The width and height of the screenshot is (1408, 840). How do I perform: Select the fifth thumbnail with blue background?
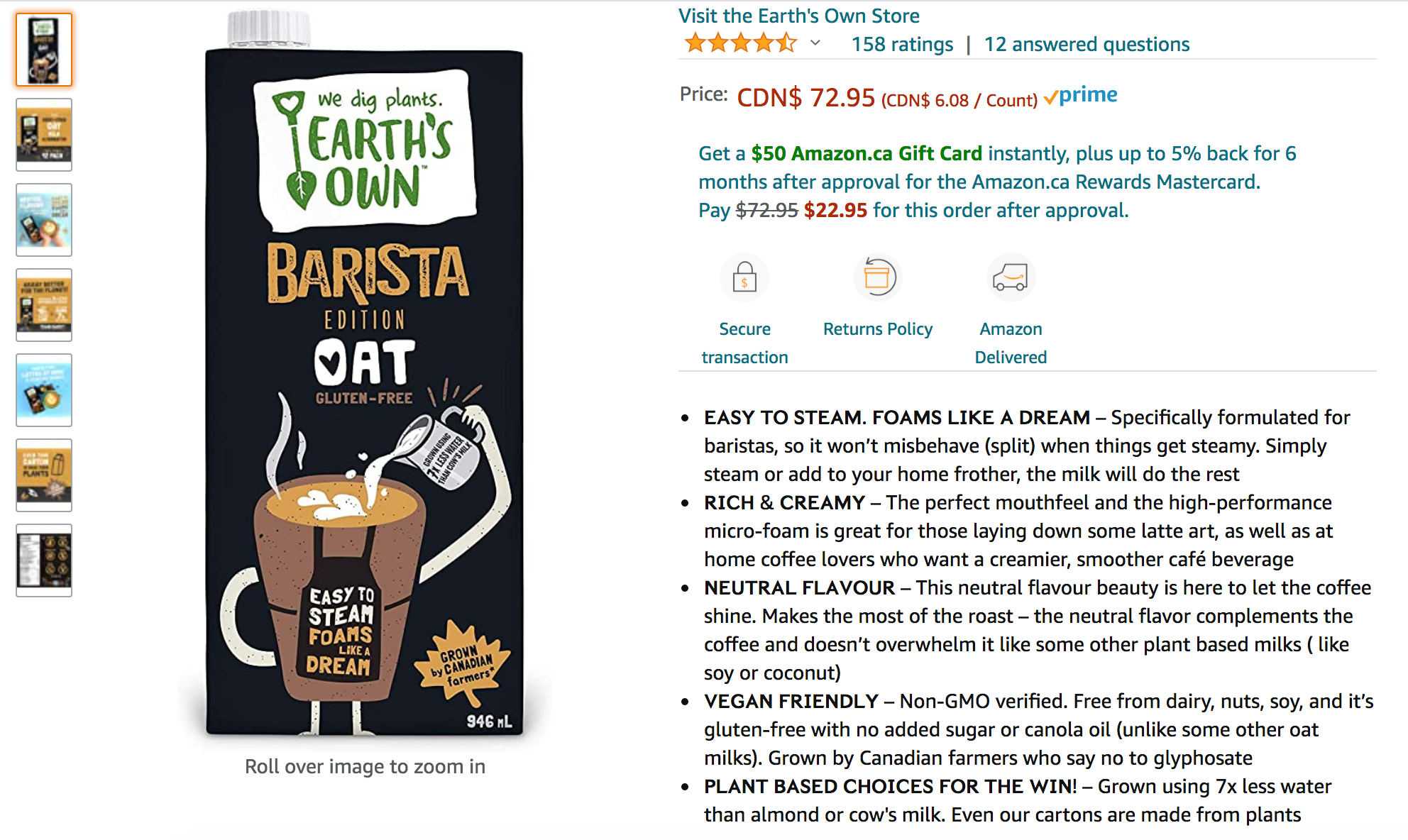point(44,390)
